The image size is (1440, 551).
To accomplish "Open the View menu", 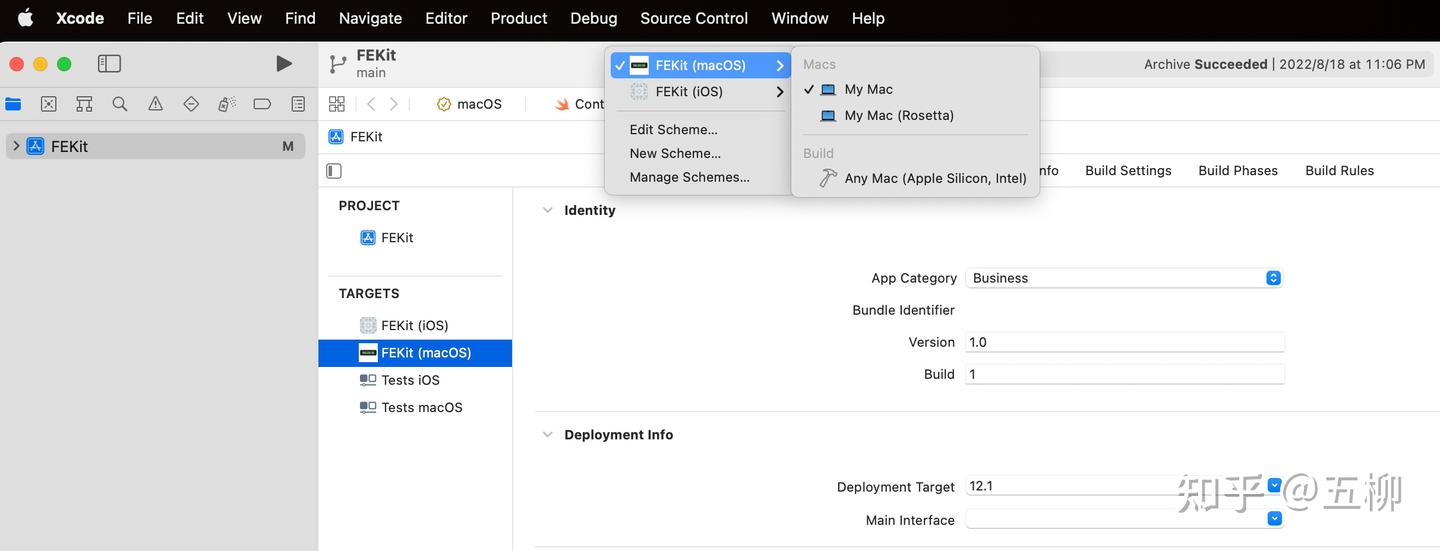I will click(244, 18).
